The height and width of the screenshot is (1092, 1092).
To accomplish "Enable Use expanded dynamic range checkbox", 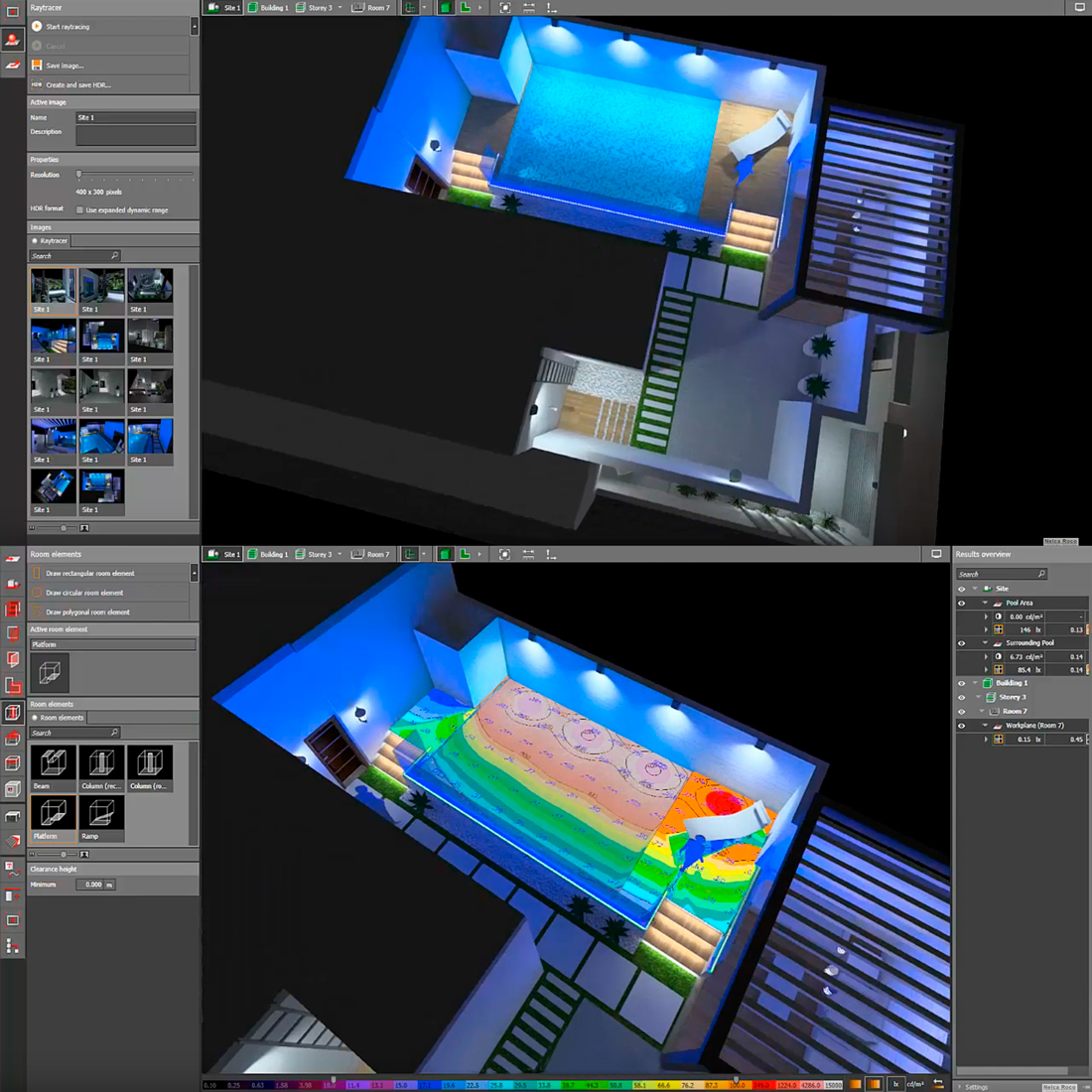I will click(79, 210).
